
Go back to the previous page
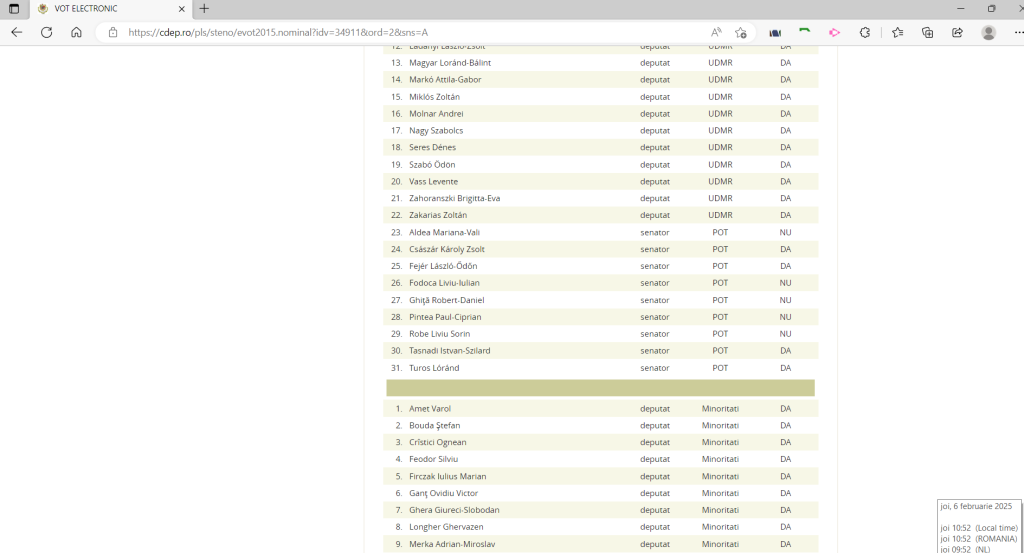[x=16, y=32]
